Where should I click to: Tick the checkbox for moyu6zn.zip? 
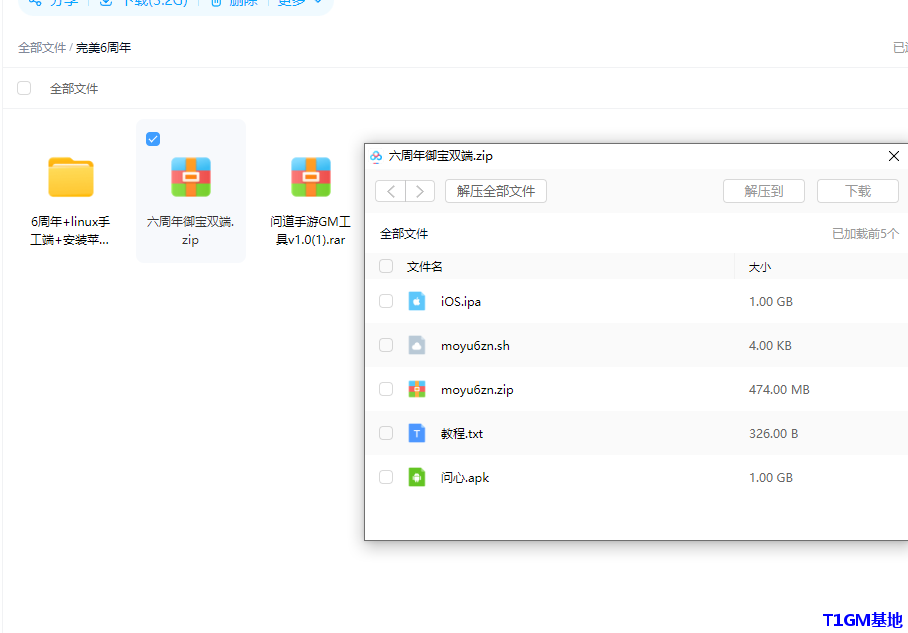(x=386, y=389)
